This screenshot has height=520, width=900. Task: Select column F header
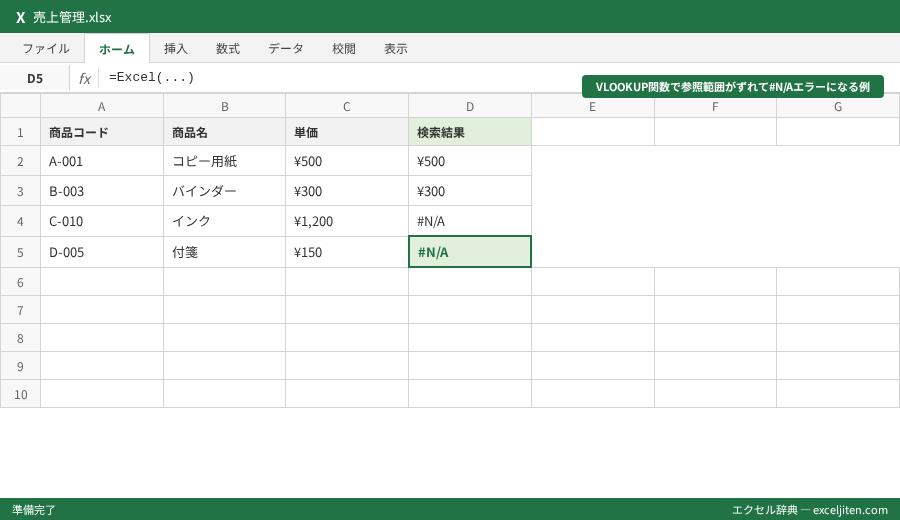pyautogui.click(x=715, y=106)
